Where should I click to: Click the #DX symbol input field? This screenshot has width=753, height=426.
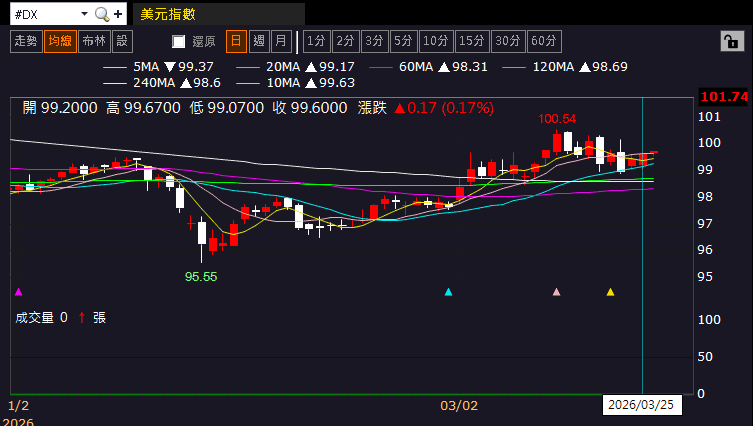[x=40, y=15]
